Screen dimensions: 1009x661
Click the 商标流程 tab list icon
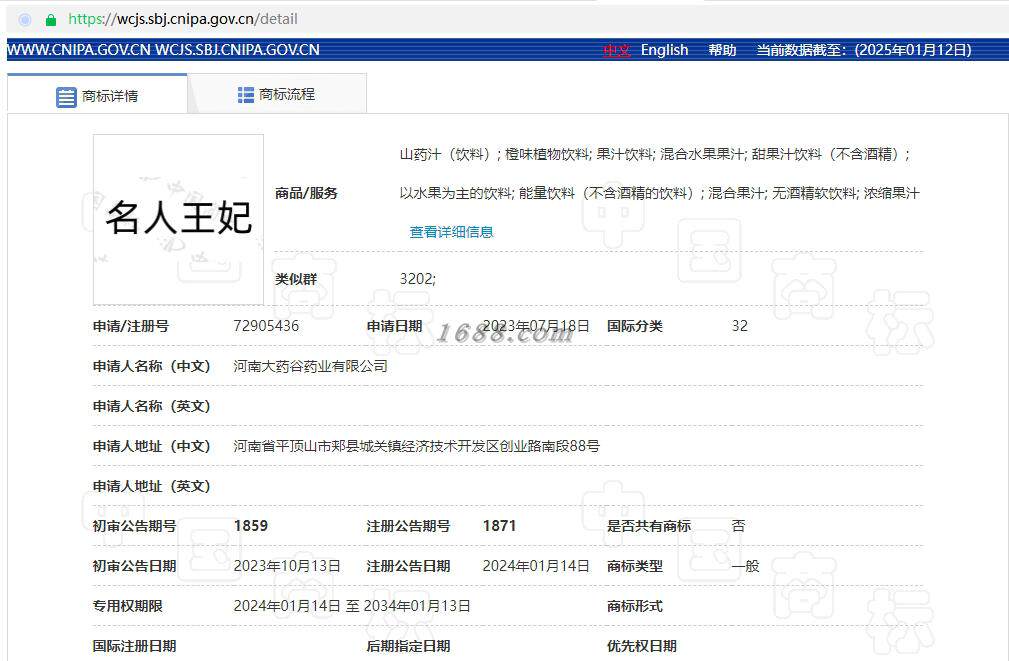click(x=246, y=95)
